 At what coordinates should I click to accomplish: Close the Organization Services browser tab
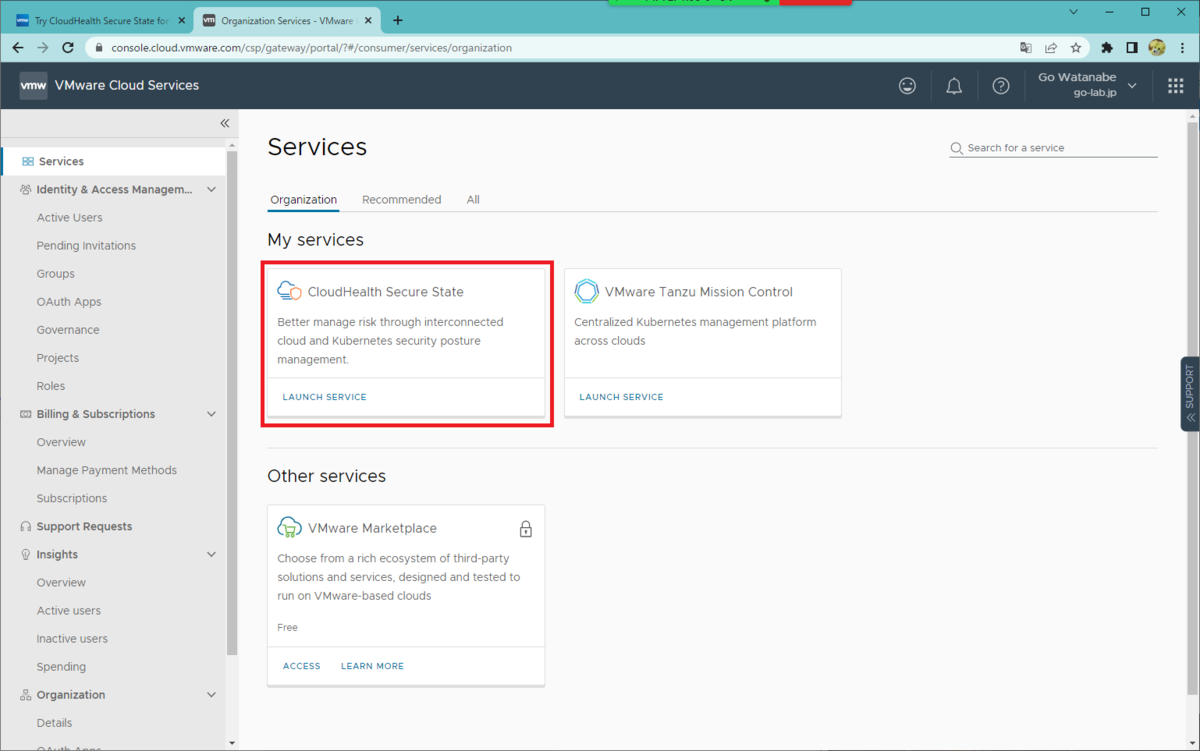pyautogui.click(x=367, y=20)
